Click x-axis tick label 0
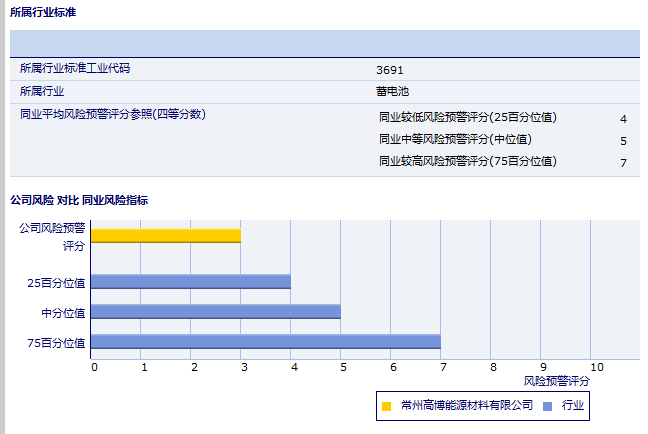 tap(94, 367)
